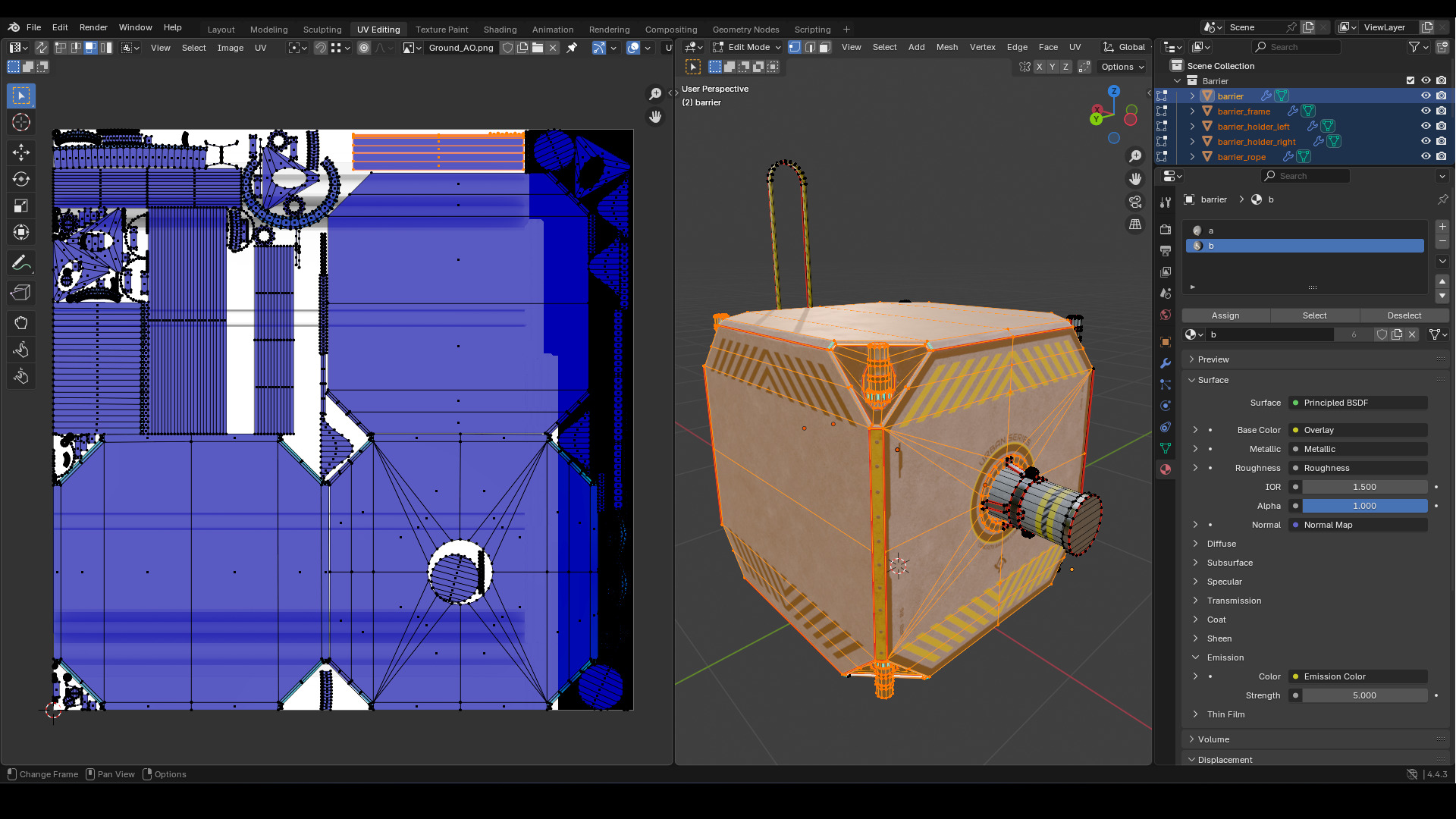Screen dimensions: 1456x819
Task: Toggle X axis mirror in 3D viewport header
Action: coord(1039,67)
